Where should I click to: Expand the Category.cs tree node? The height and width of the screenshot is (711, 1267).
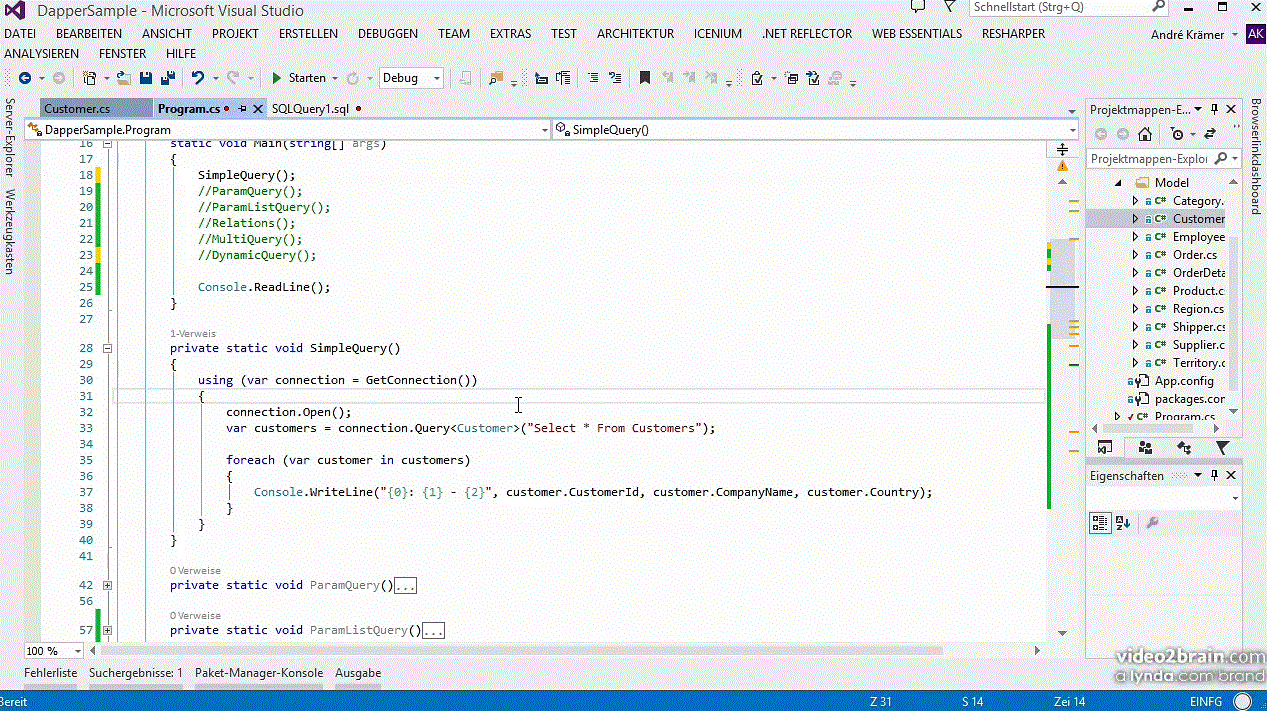point(1135,201)
